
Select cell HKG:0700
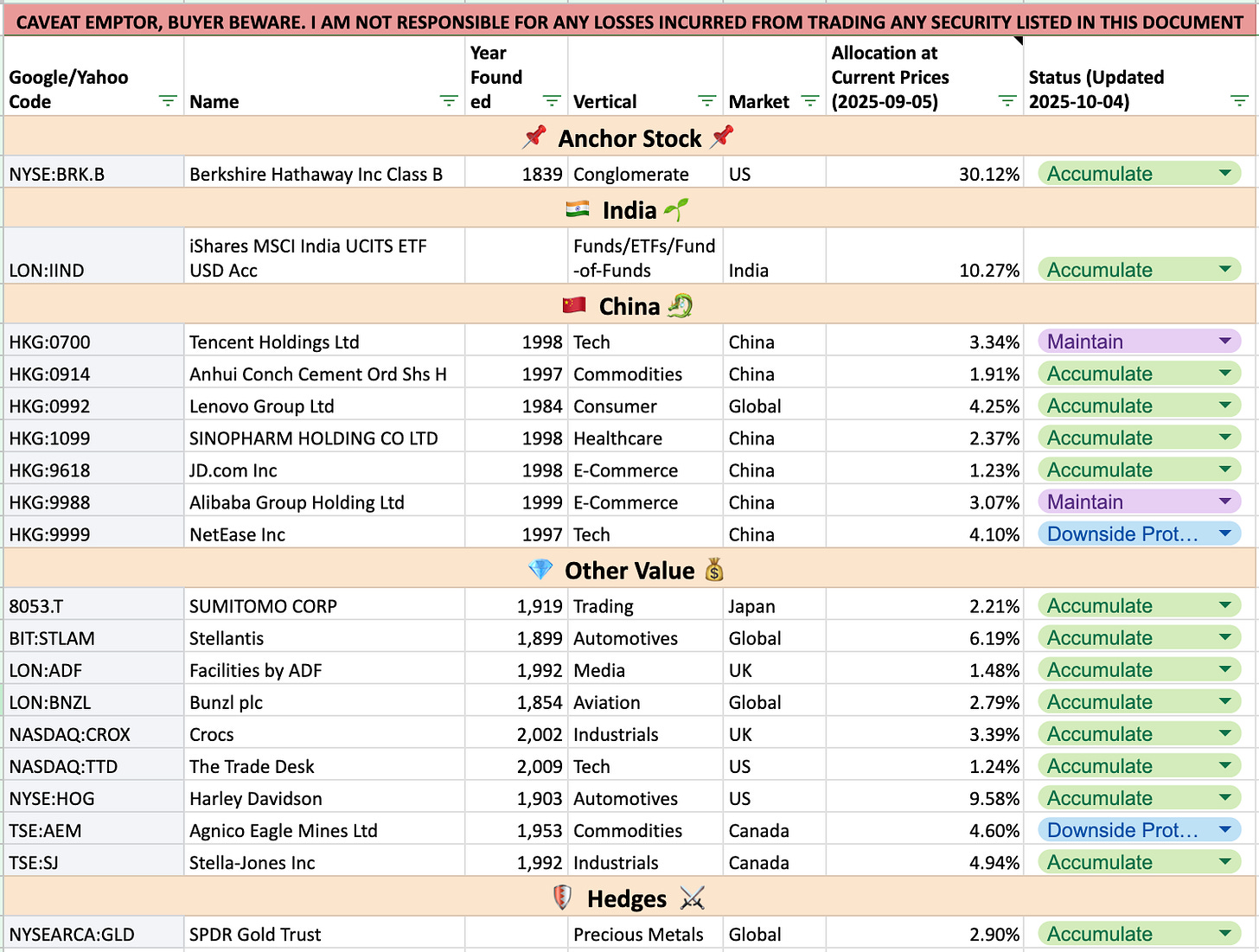93,341
